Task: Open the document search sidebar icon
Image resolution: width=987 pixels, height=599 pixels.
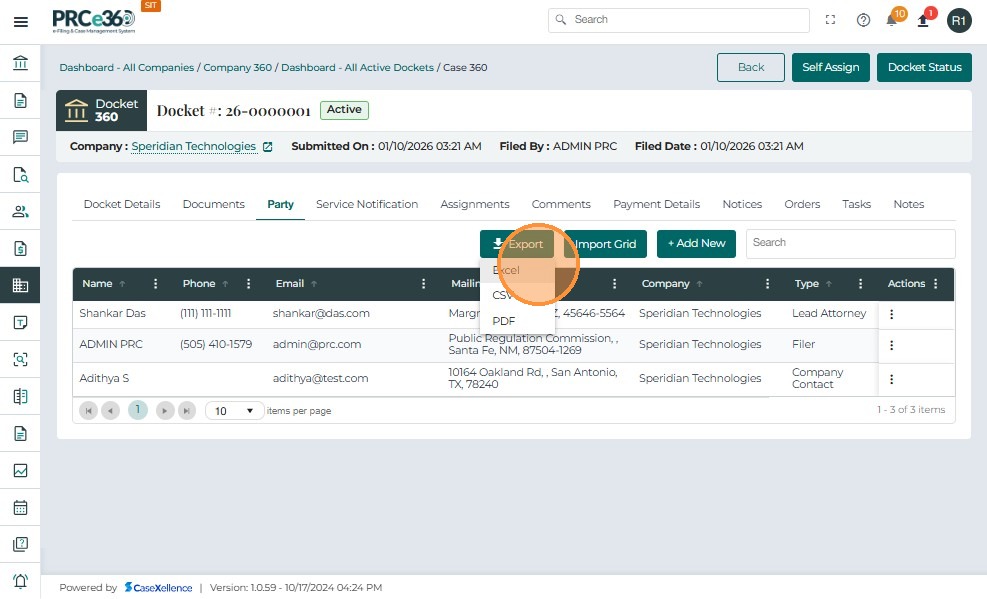Action: coord(20,174)
